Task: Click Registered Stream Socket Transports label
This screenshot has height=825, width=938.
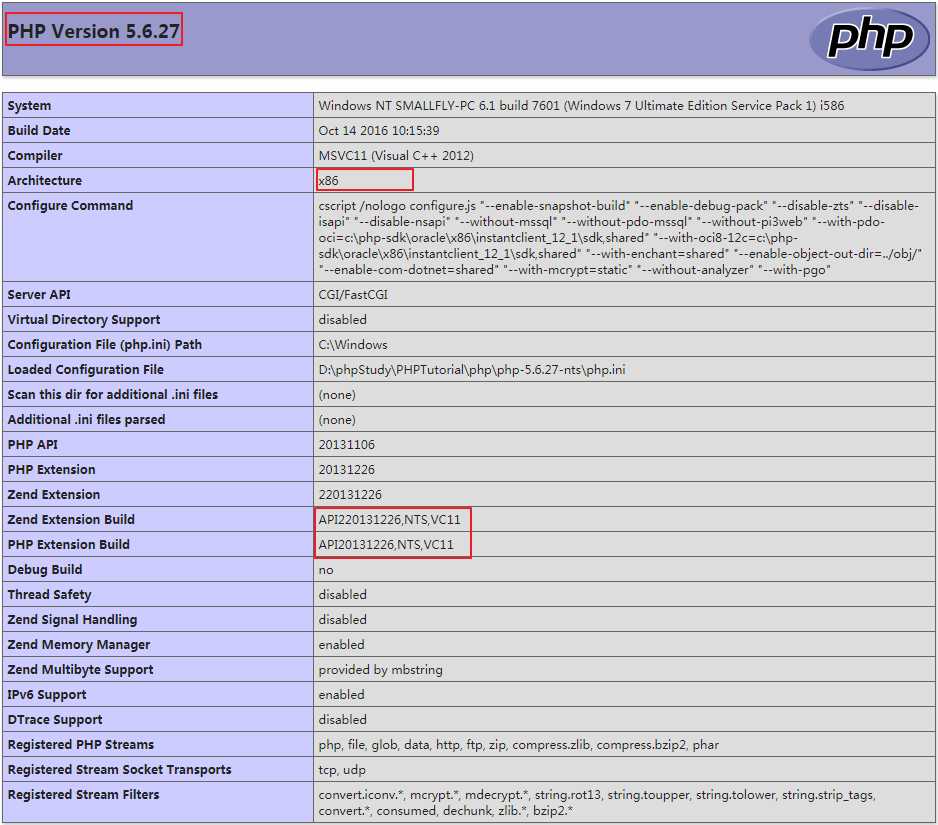Action: click(119, 770)
